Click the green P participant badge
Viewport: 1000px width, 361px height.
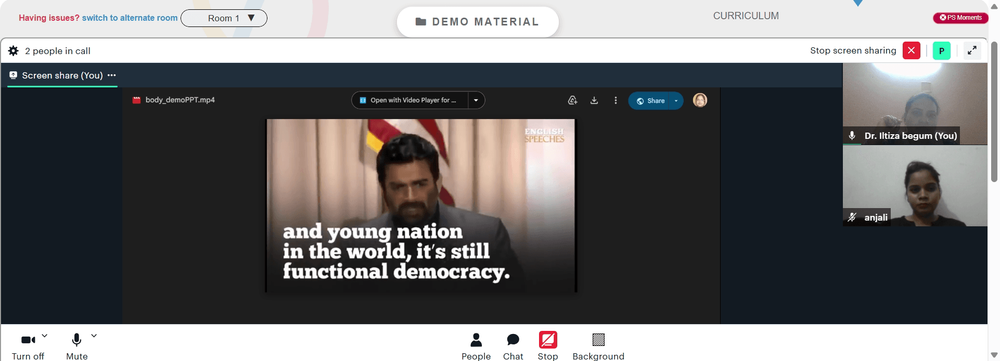point(941,51)
